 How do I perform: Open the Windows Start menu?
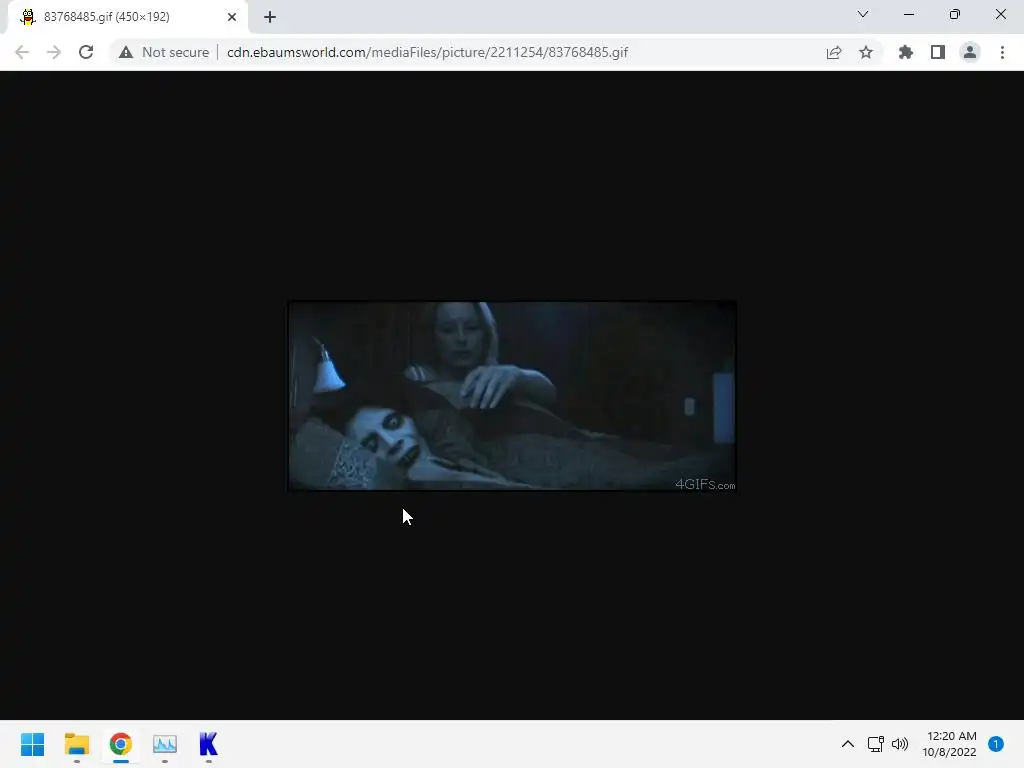coord(33,744)
